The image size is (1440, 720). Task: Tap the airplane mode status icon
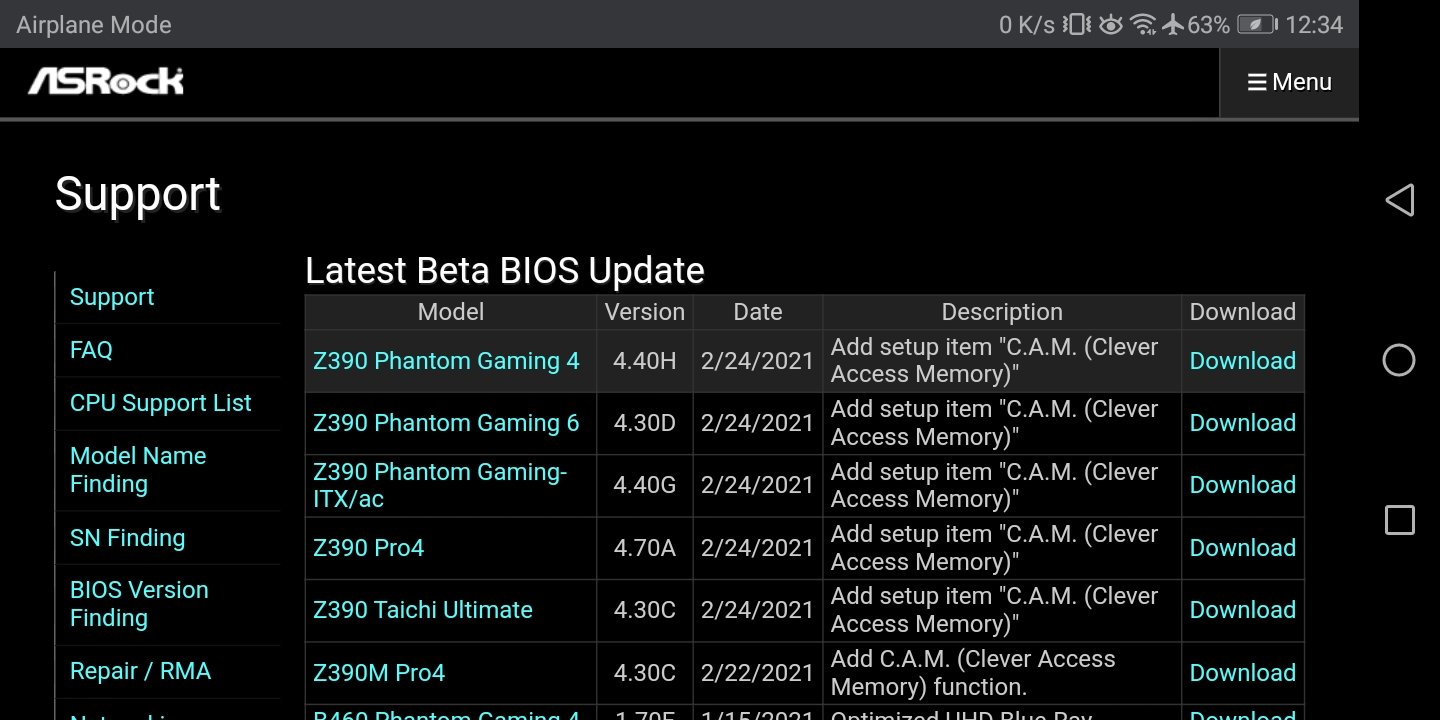[x=1173, y=25]
